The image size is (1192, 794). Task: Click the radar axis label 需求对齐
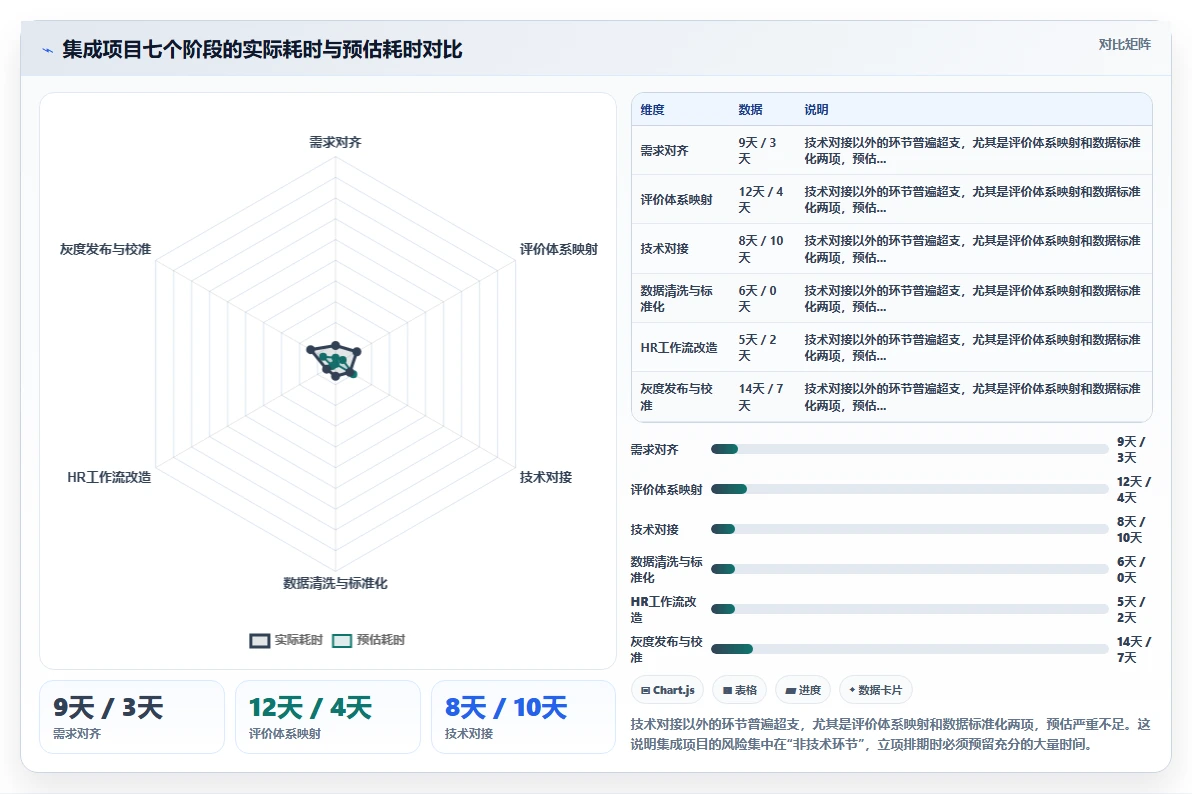pos(335,142)
